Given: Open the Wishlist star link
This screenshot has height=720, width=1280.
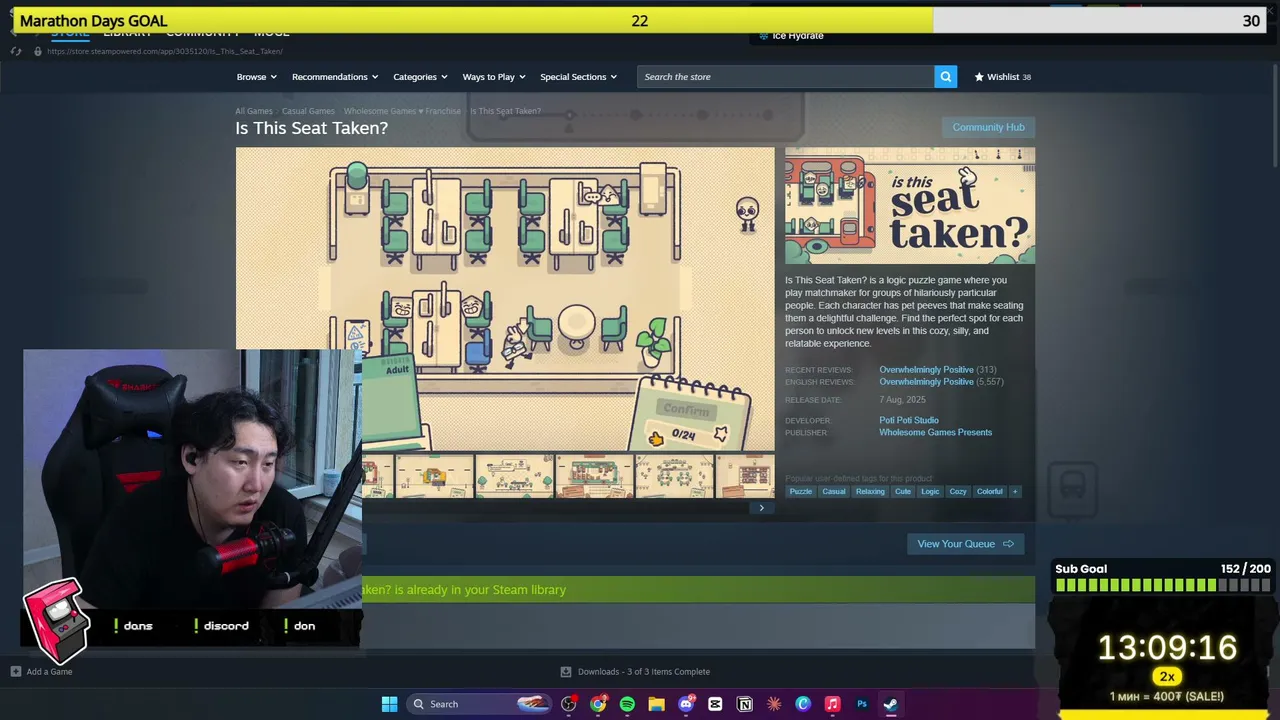Looking at the screenshot, I should coord(1002,77).
